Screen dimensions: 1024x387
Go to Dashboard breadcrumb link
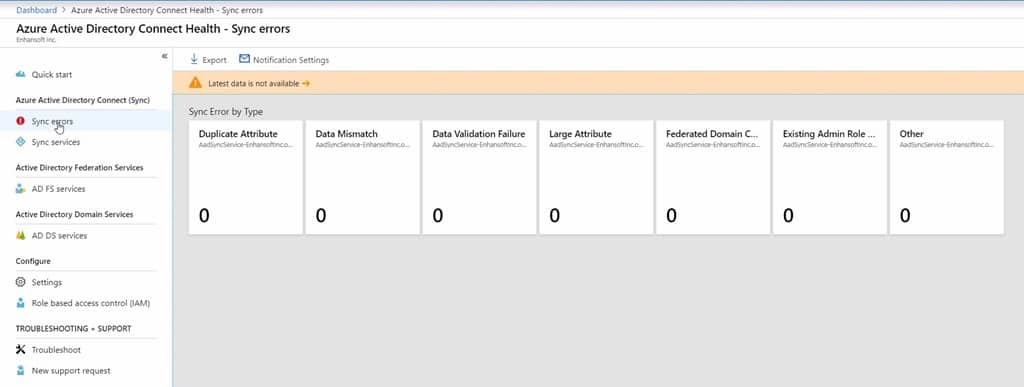[37, 10]
